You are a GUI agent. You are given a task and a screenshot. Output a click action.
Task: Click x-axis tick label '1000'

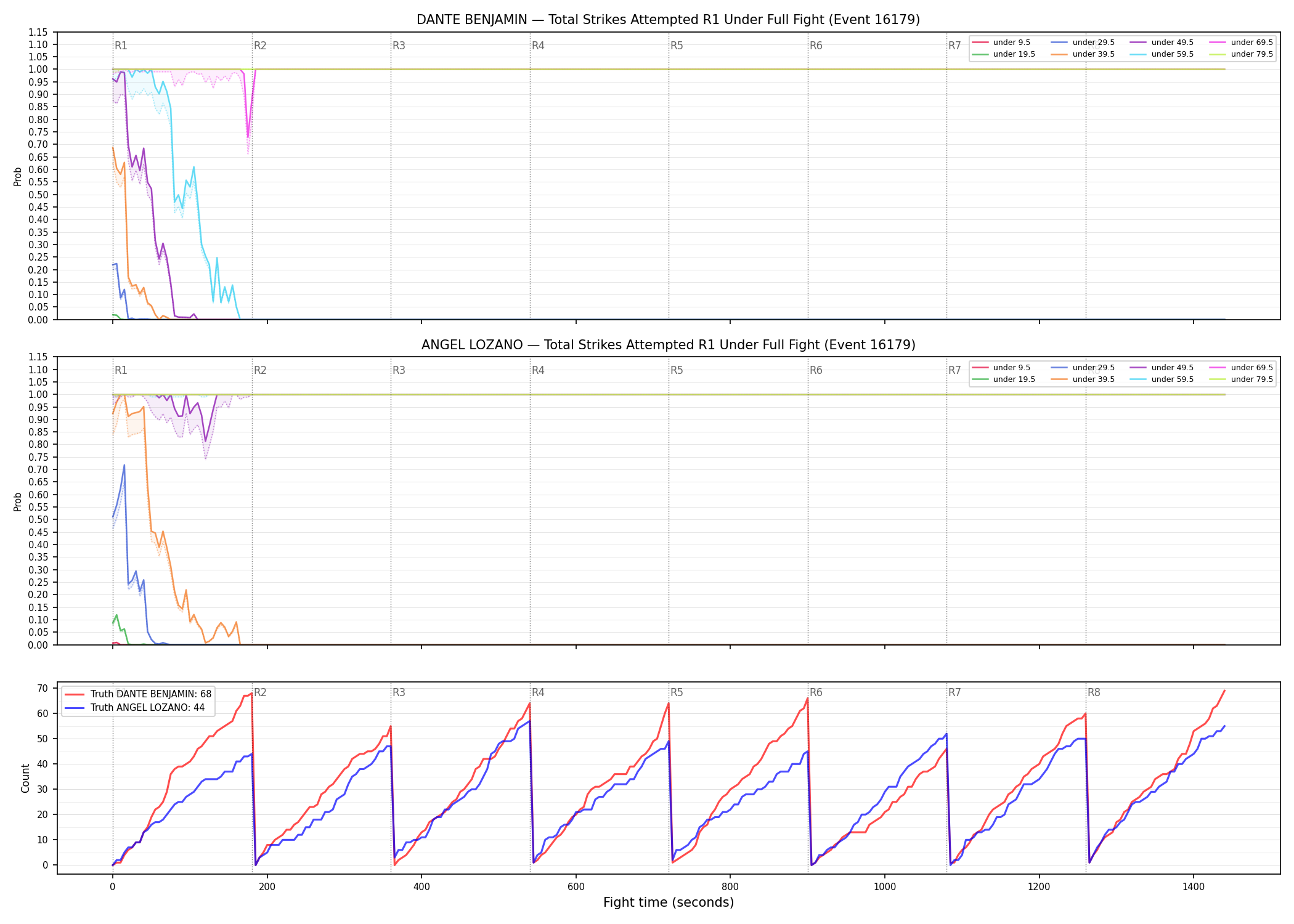(885, 887)
